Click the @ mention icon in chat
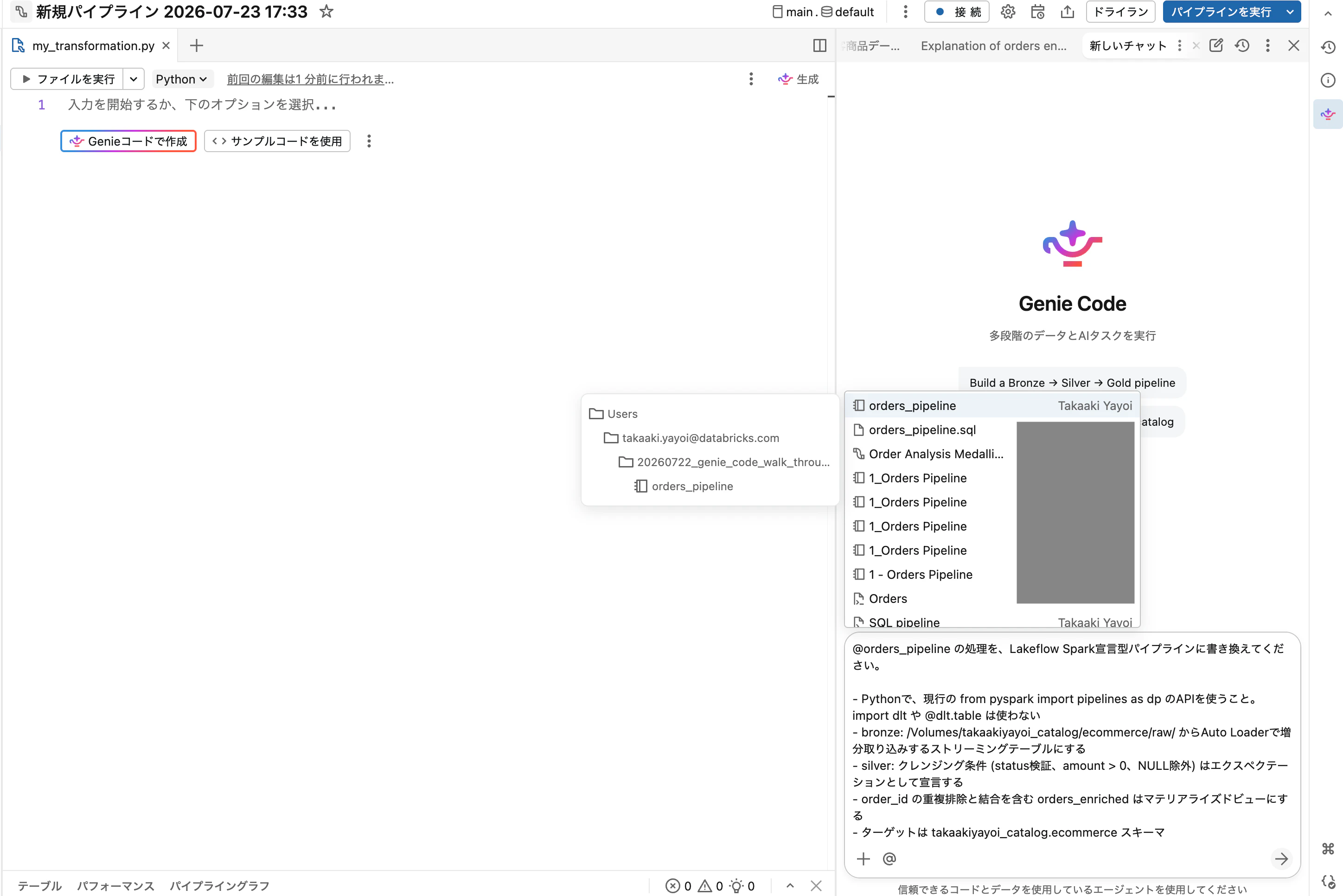 pos(889,859)
